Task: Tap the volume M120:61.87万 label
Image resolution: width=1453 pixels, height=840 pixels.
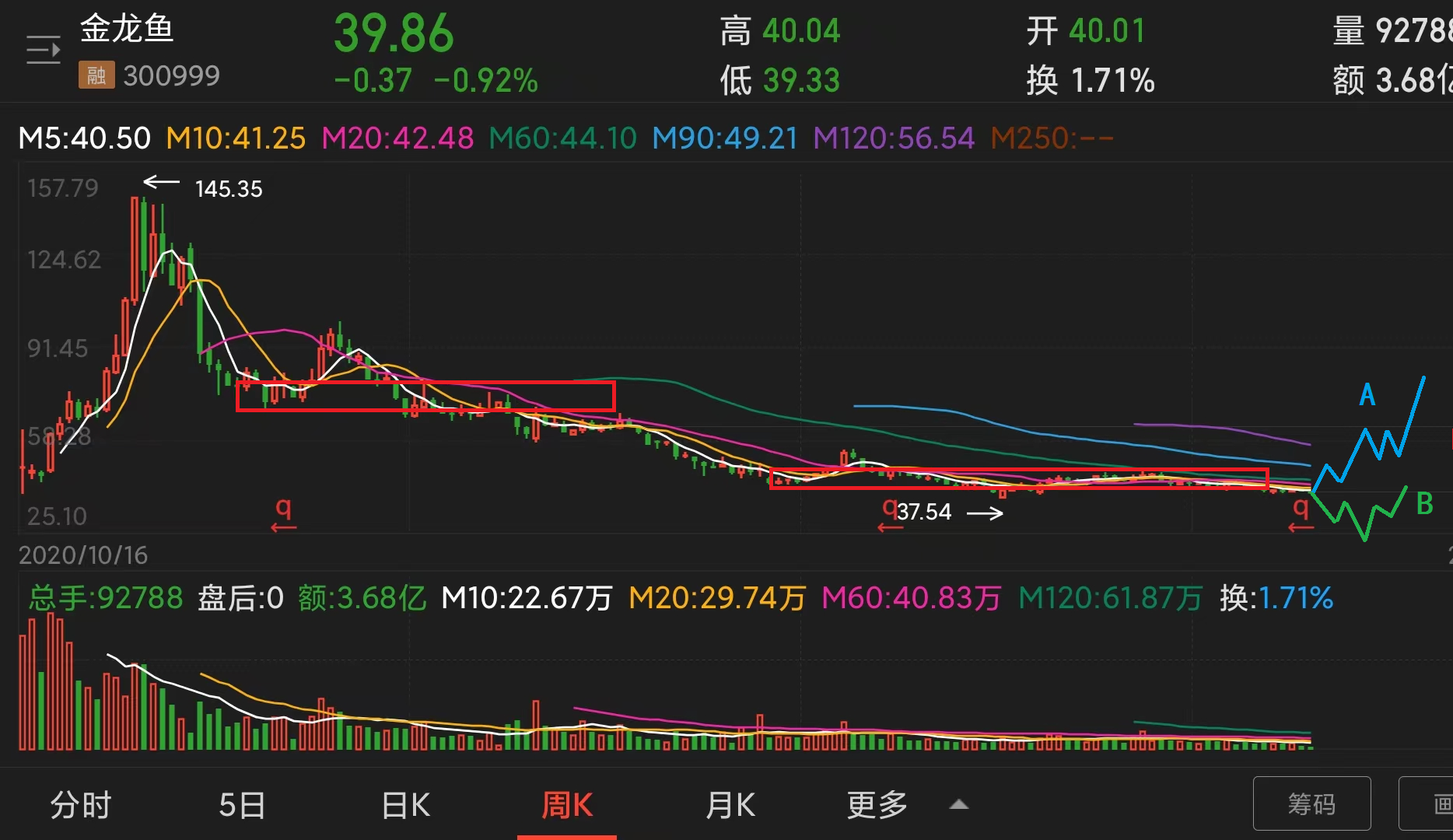Action: [1110, 598]
